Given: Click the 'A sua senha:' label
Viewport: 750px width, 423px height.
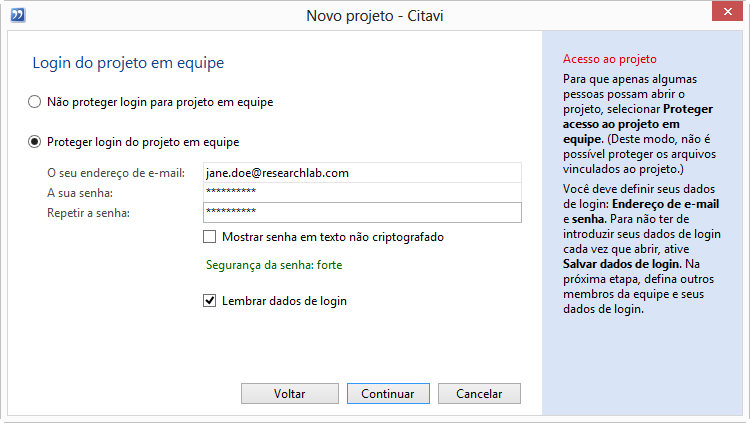Looking at the screenshot, I should 80,193.
